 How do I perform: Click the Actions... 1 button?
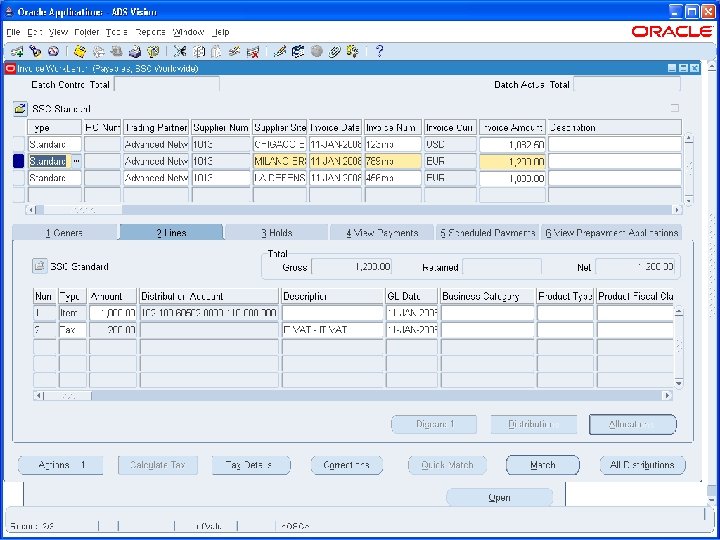tap(61, 465)
